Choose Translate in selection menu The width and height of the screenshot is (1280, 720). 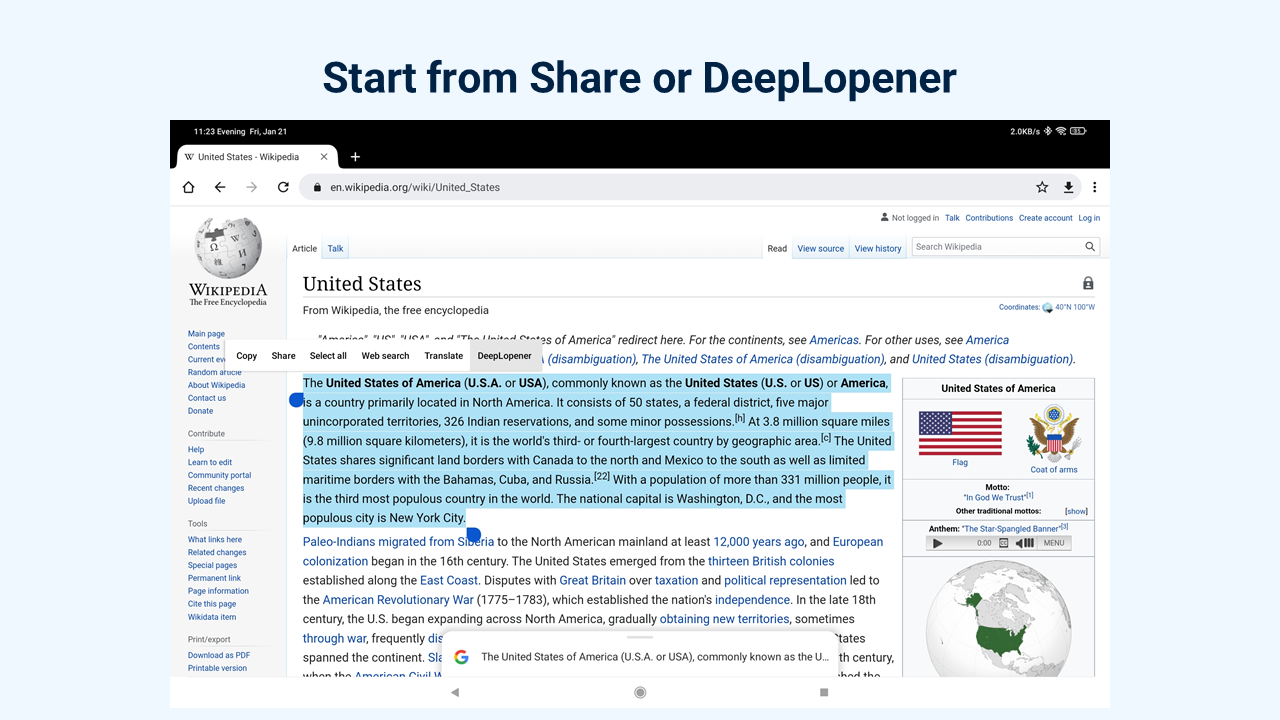pos(443,356)
